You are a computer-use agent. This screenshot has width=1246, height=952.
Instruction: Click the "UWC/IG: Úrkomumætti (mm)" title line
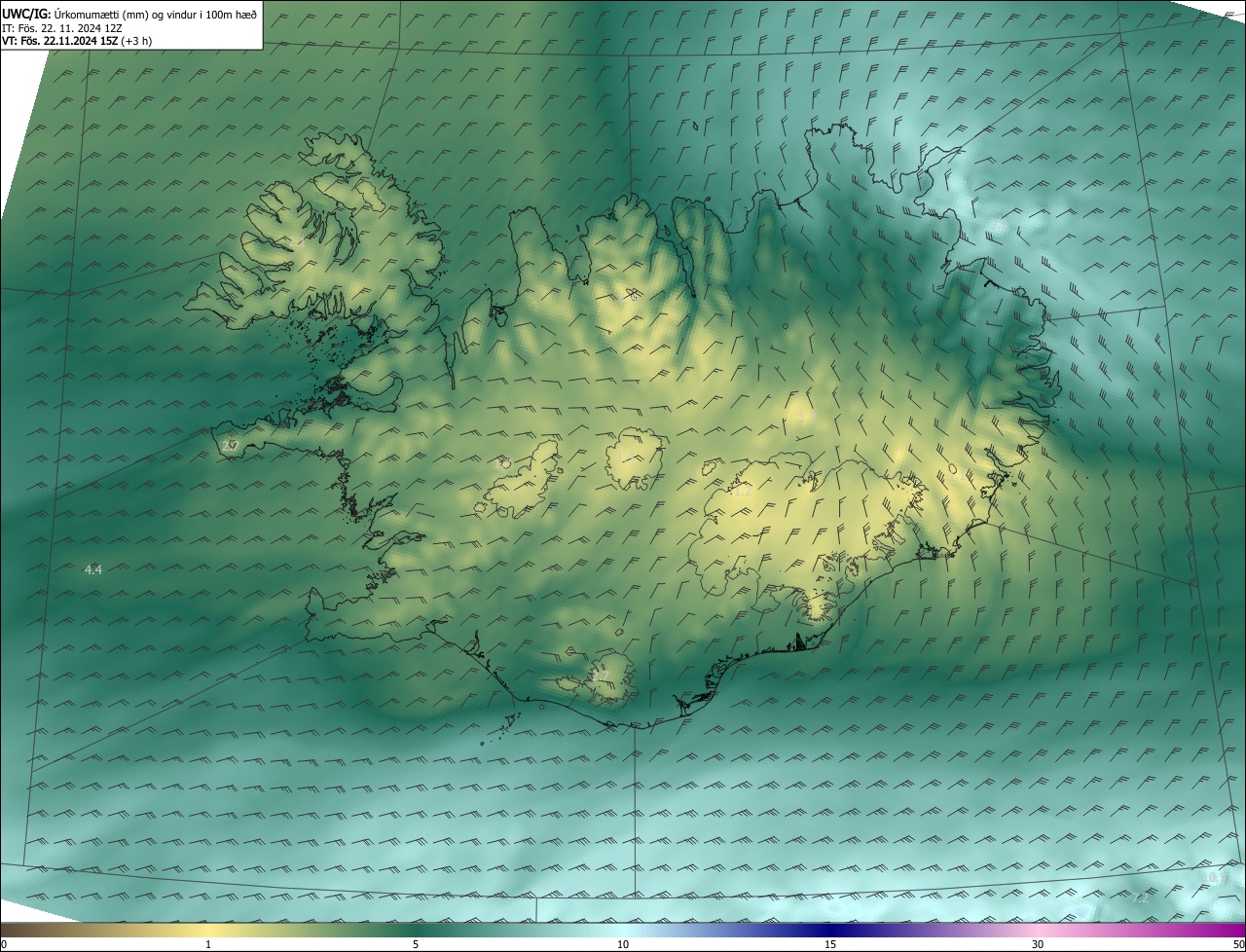pos(129,13)
